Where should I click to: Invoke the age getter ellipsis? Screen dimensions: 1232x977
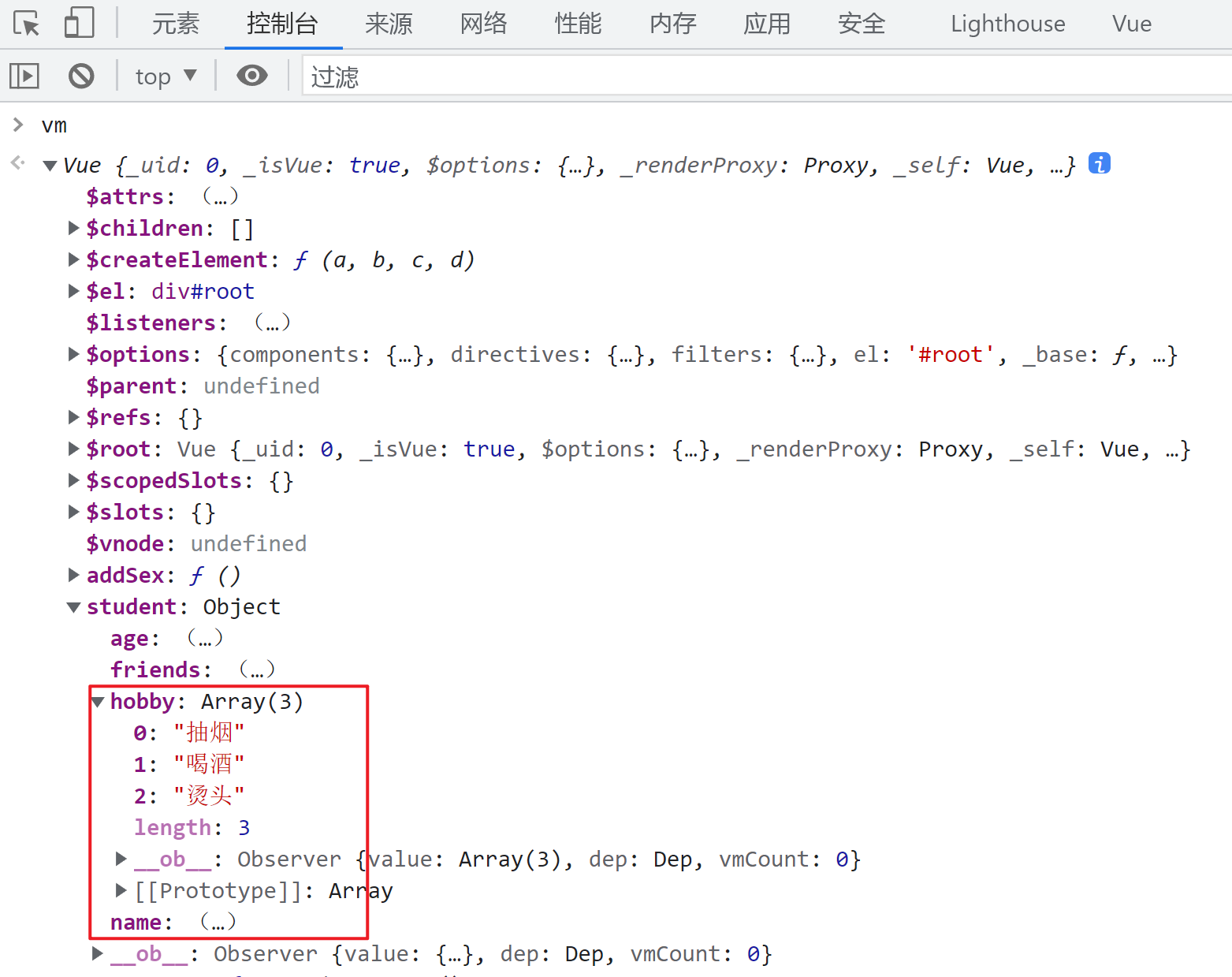point(205,638)
